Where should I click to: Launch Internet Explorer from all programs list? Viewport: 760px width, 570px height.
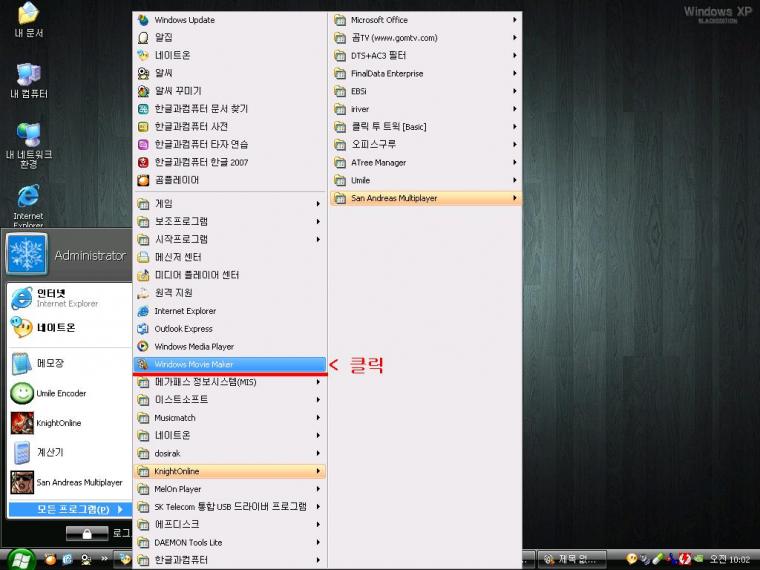(x=229, y=311)
